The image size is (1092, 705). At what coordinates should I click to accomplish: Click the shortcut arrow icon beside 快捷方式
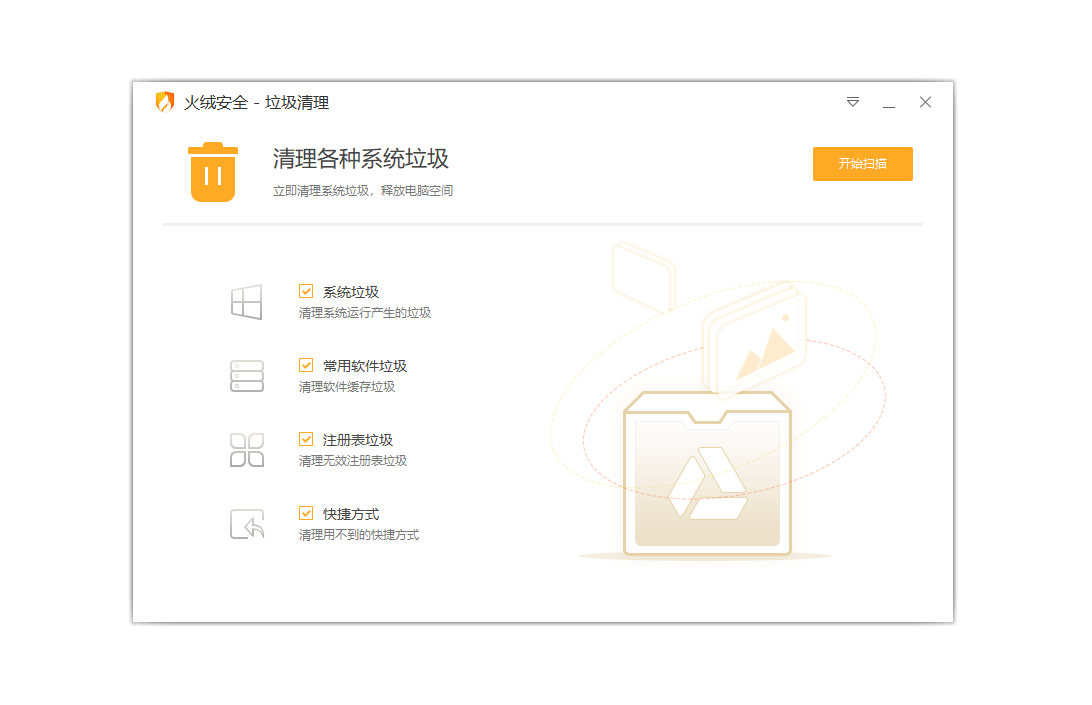(246, 523)
